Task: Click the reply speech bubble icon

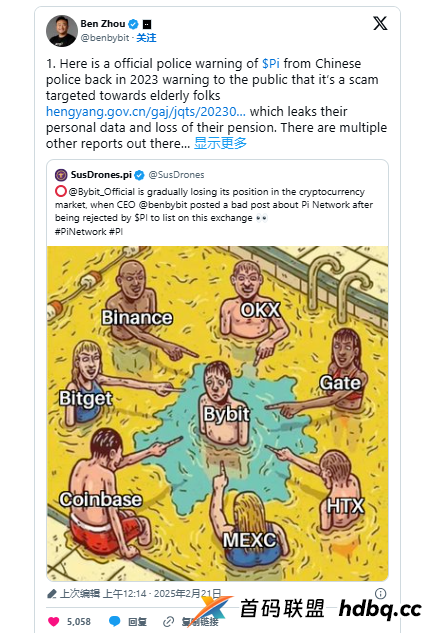Action: point(115,621)
